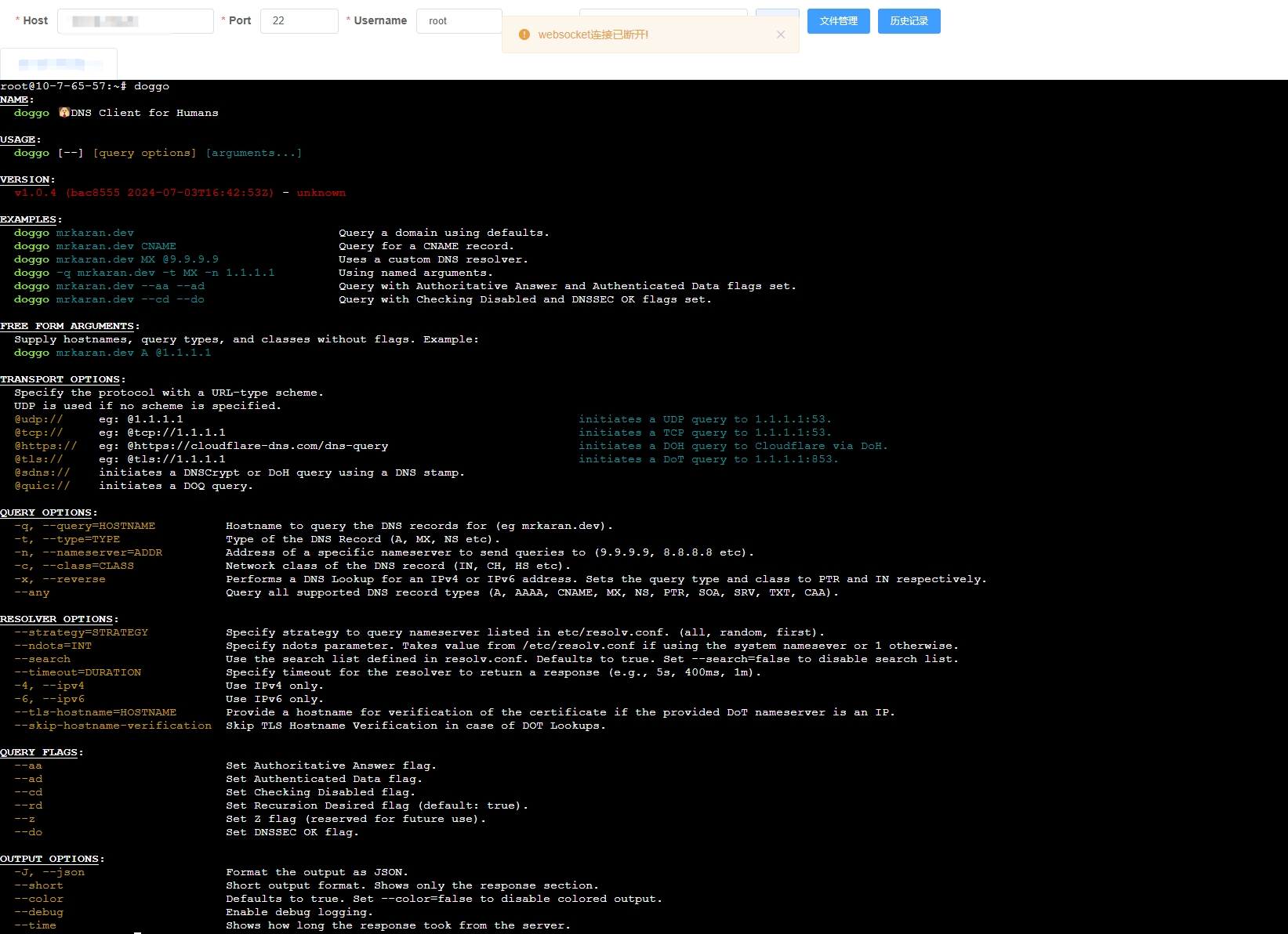The image size is (1288, 934).
Task: Click the red version string v1.0.4
Action: (x=35, y=193)
